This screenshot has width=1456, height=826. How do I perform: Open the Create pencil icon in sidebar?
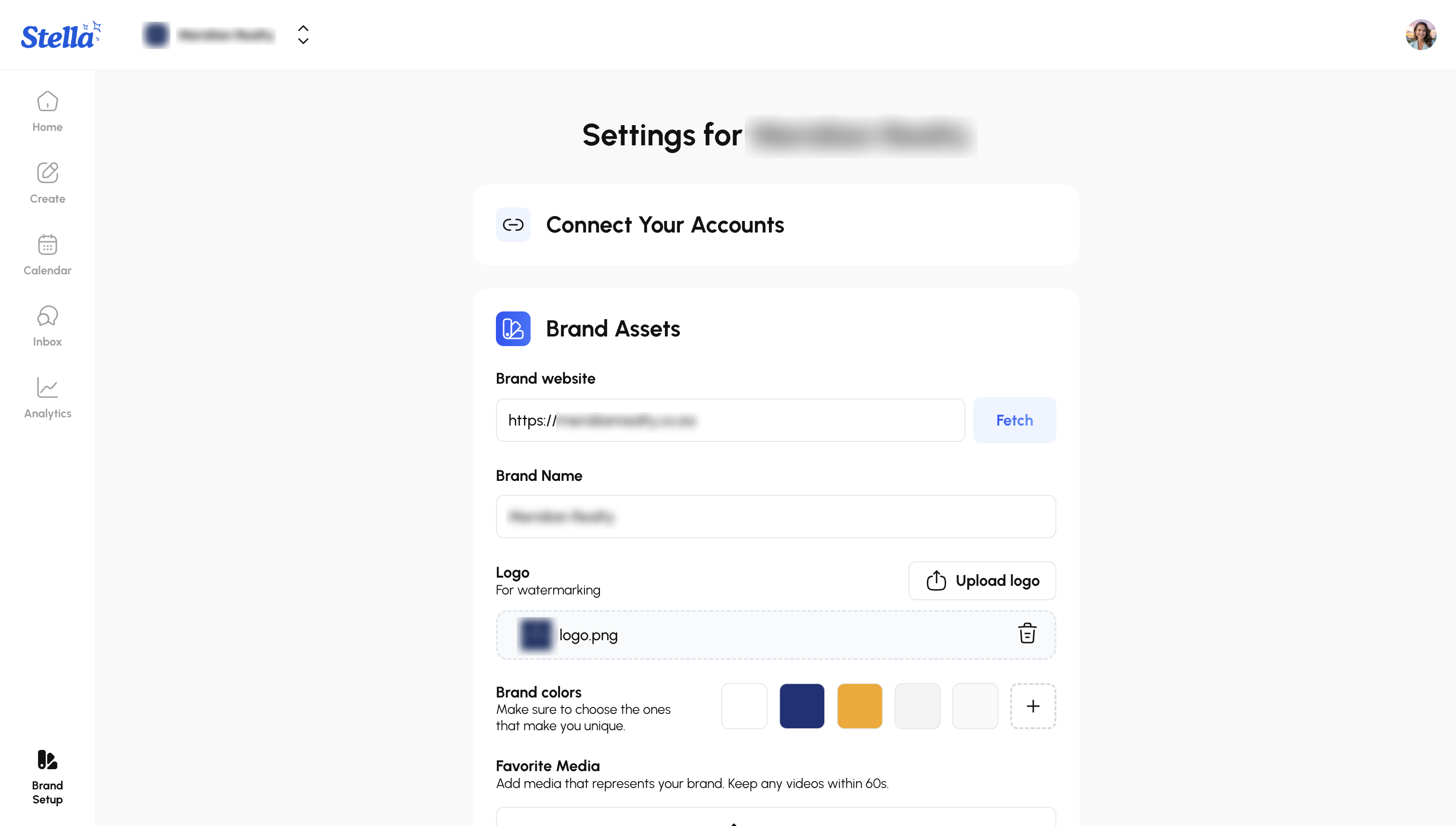pos(48,172)
